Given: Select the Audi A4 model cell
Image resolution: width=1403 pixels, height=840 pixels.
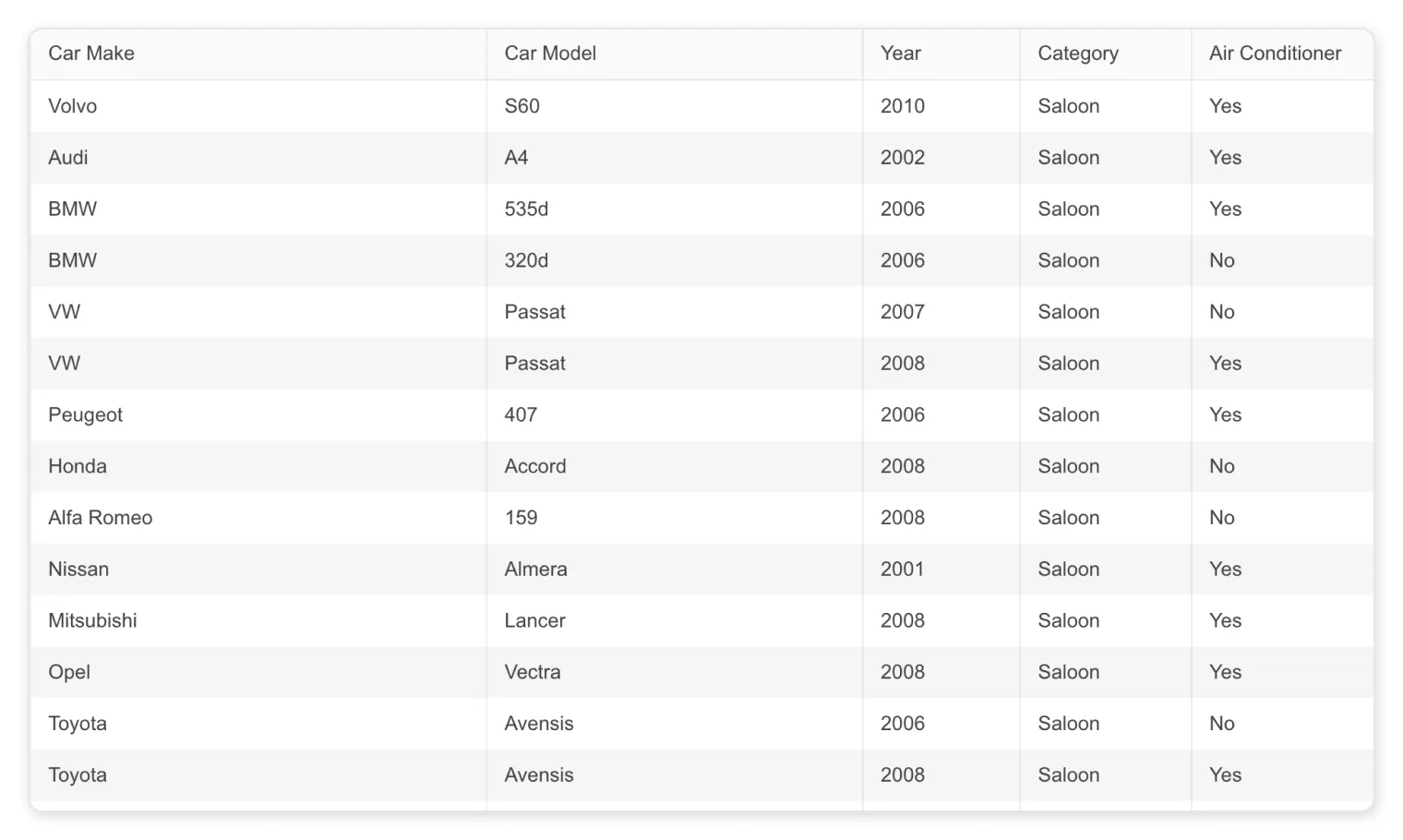Looking at the screenshot, I should point(674,158).
